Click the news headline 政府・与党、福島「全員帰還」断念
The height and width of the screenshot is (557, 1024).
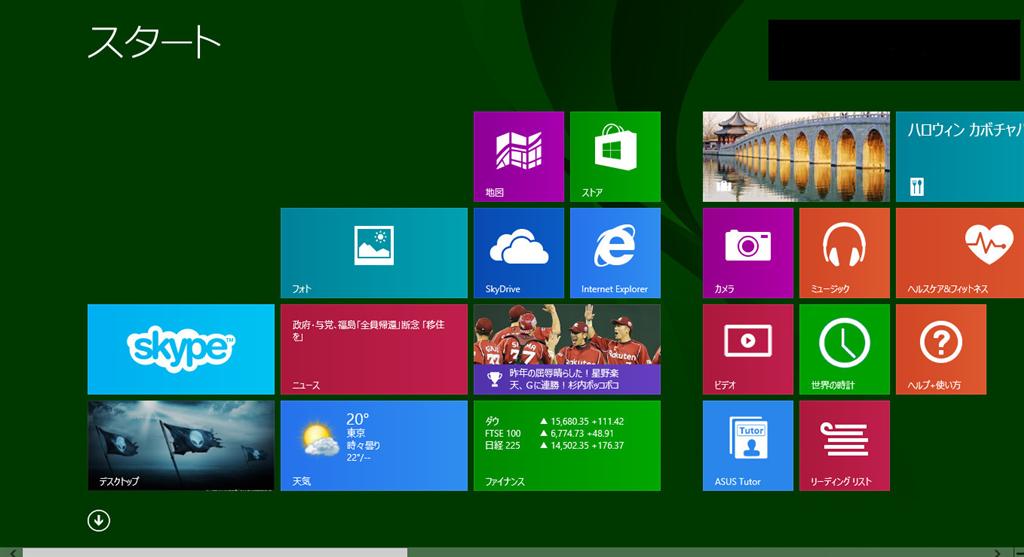pos(368,330)
